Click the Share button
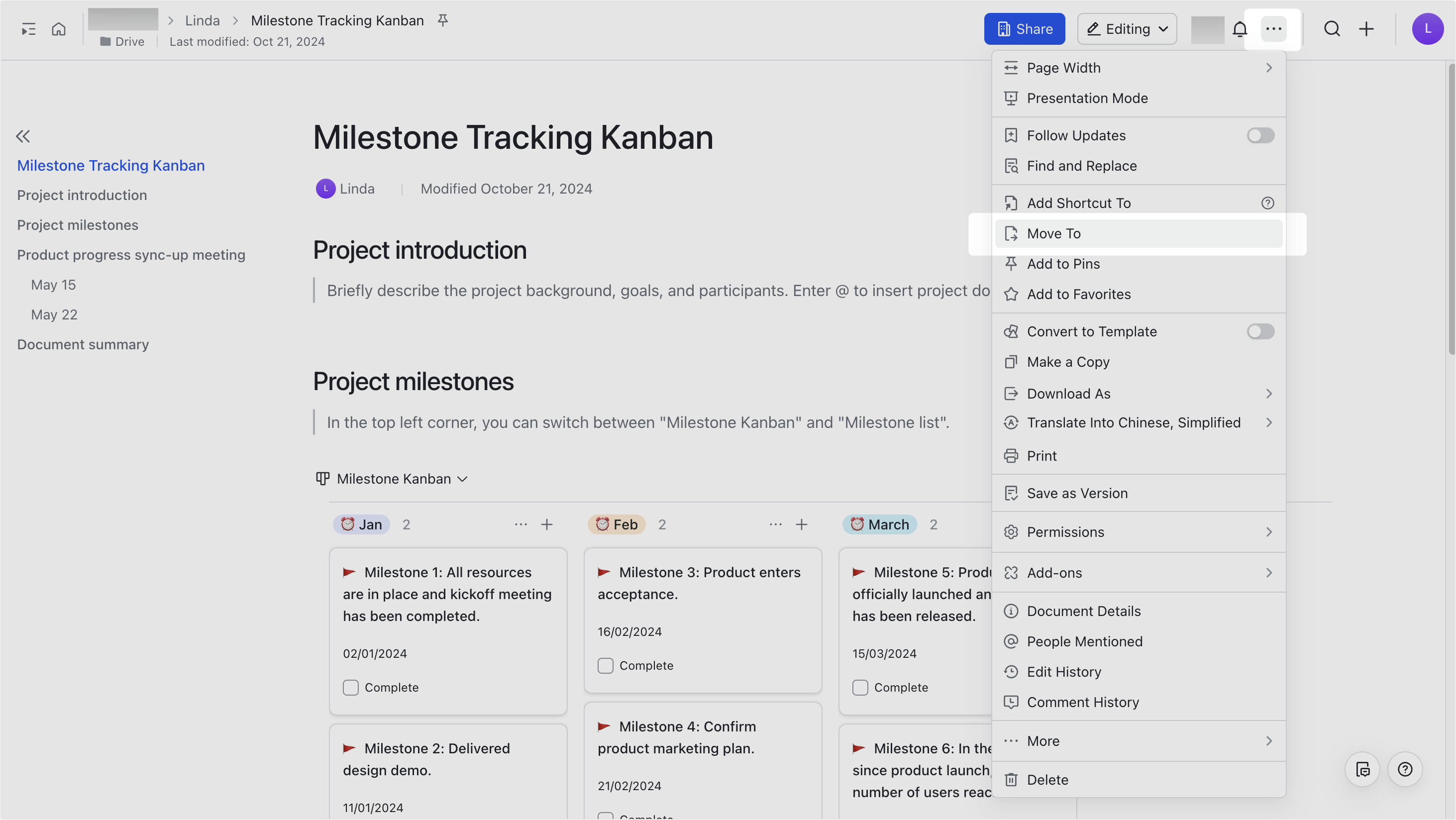This screenshot has width=1456, height=820. coord(1024,29)
